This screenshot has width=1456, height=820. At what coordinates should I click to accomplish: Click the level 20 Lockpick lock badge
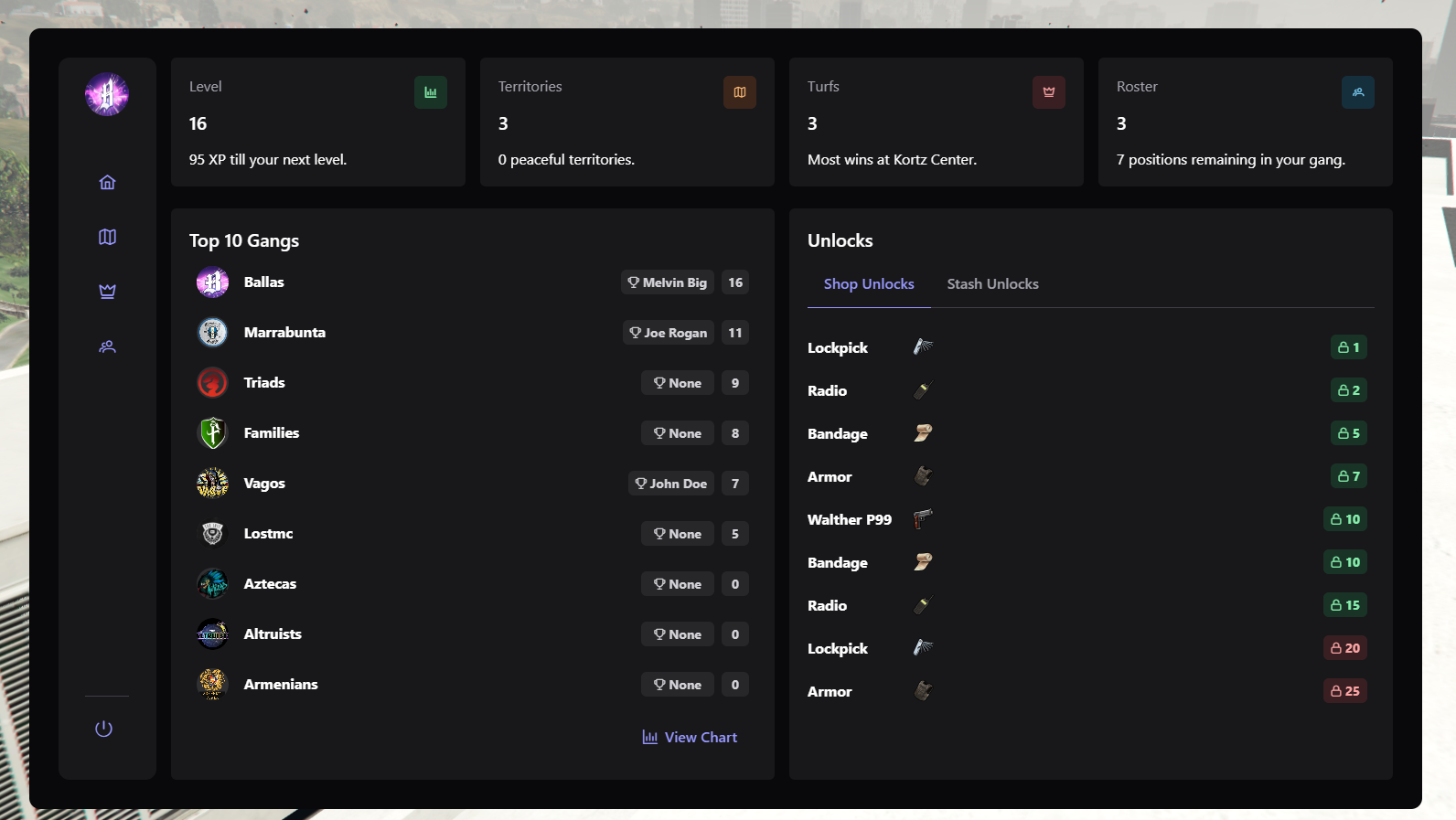pos(1344,648)
